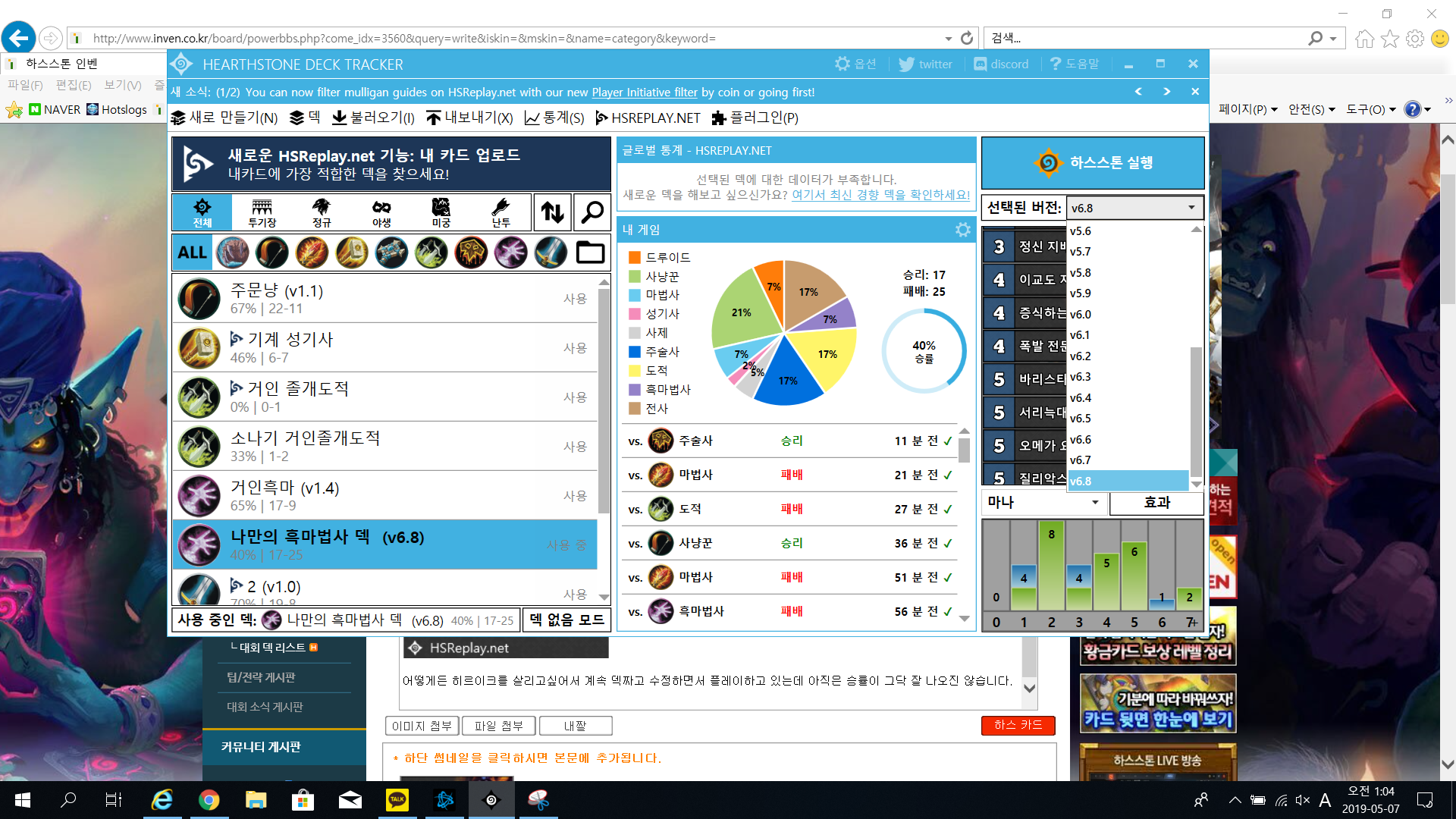
Task: Filter decks by Rogue daggers icon
Action: (431, 253)
